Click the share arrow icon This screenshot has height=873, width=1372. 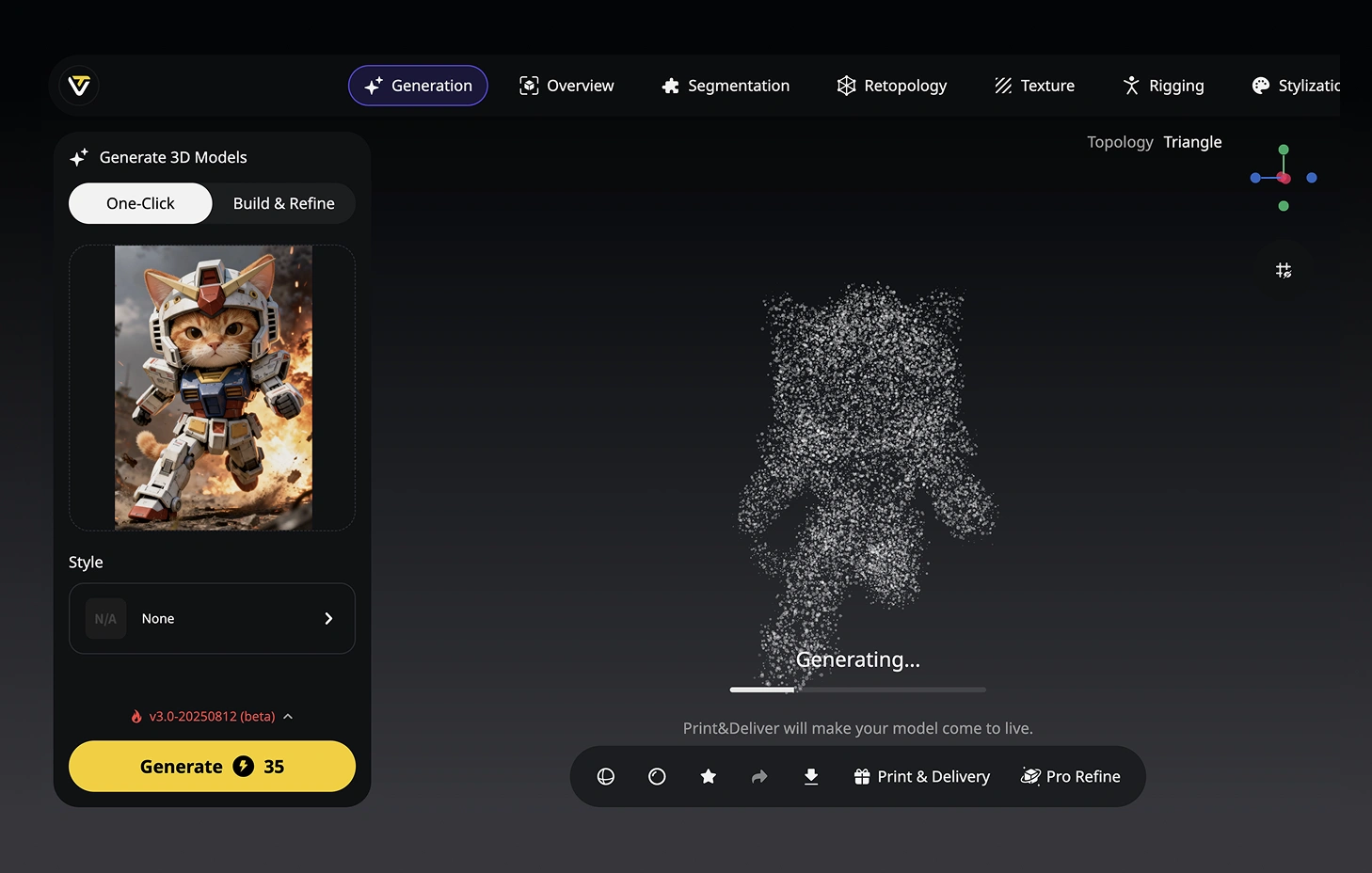coord(759,776)
